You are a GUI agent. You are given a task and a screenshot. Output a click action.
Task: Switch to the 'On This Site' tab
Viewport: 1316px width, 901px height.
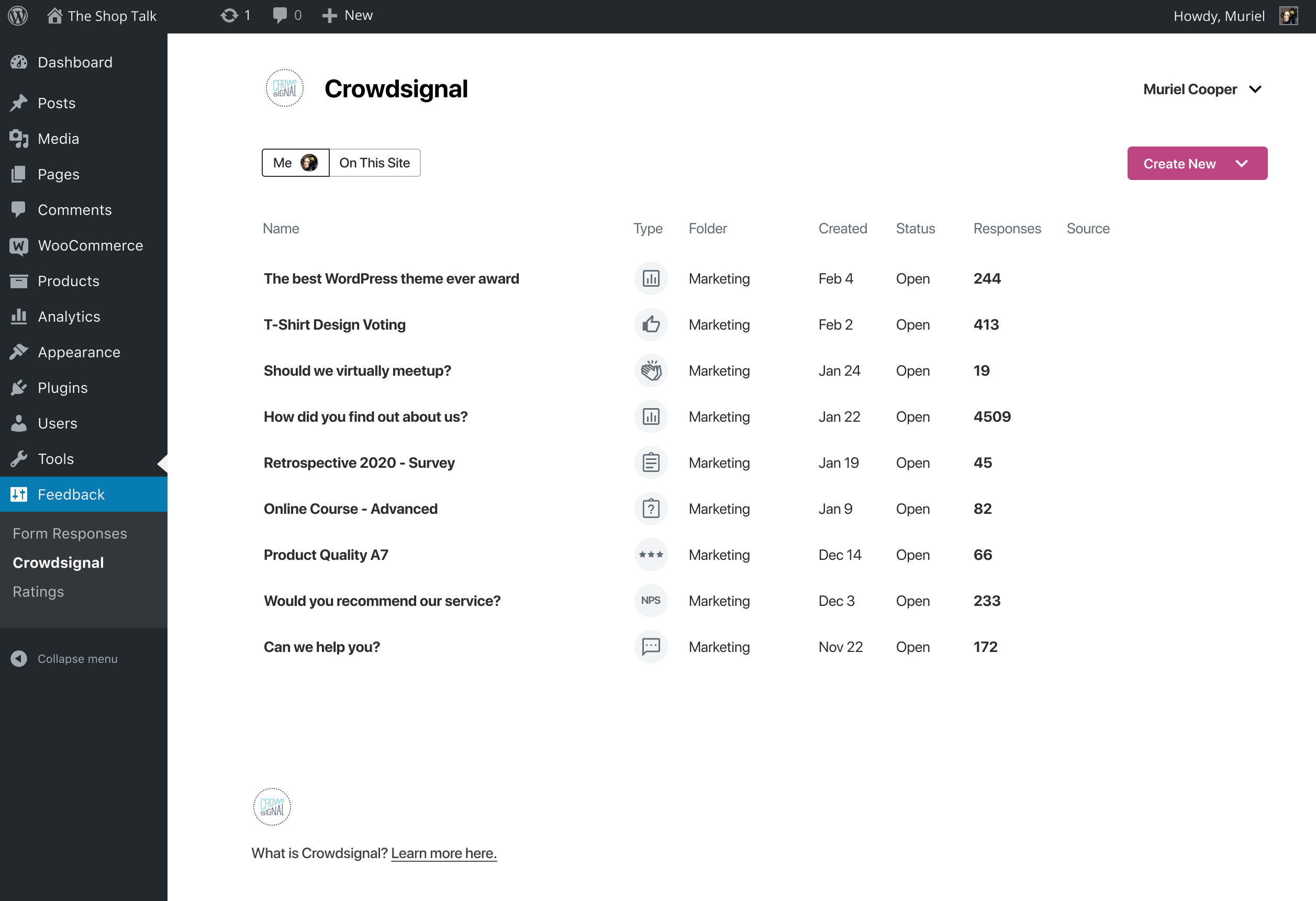[x=374, y=163]
